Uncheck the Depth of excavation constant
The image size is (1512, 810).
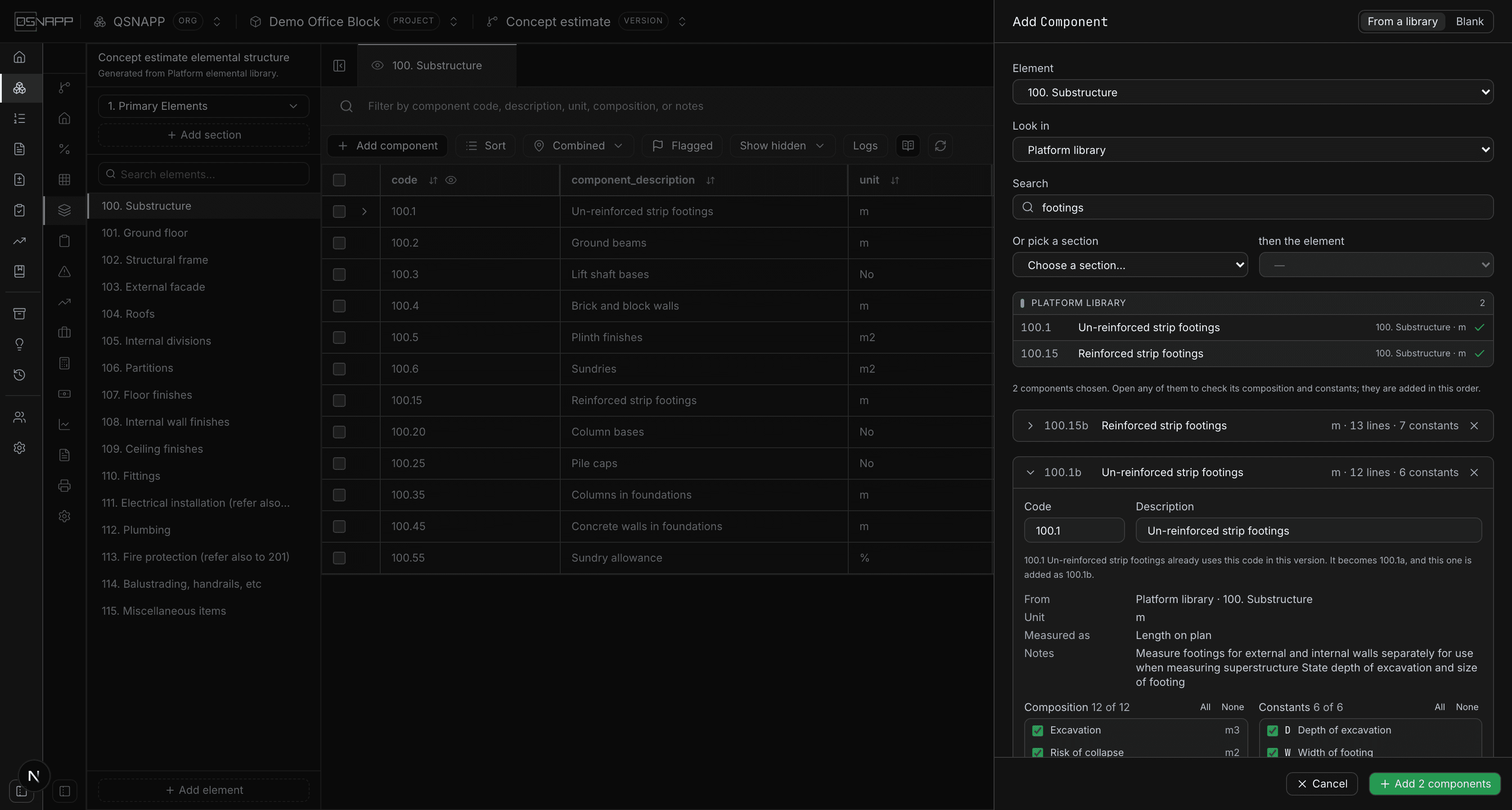1273,731
